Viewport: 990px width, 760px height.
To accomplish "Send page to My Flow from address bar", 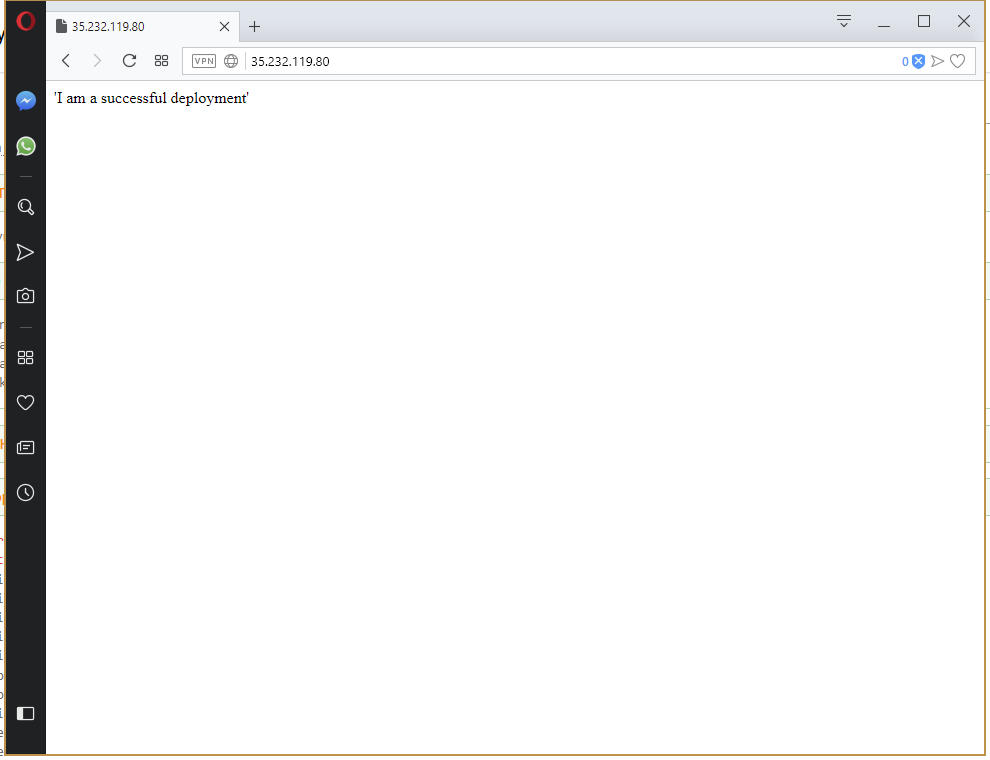I will 938,61.
